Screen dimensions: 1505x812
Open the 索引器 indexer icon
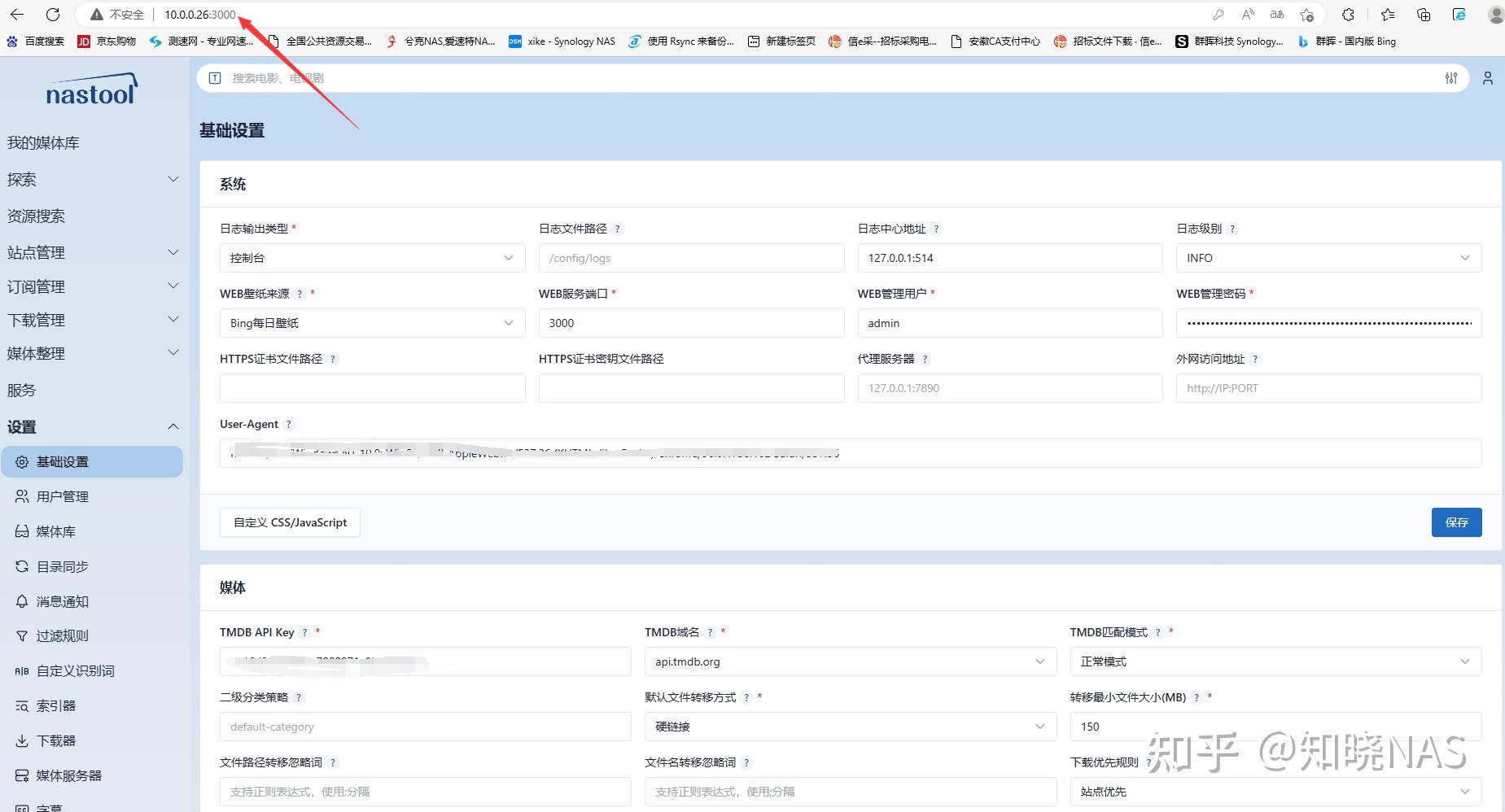(x=22, y=705)
